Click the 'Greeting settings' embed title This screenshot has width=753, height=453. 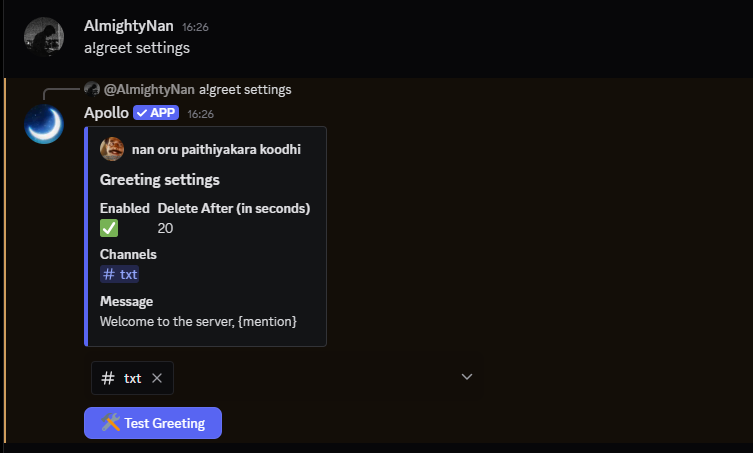click(160, 180)
